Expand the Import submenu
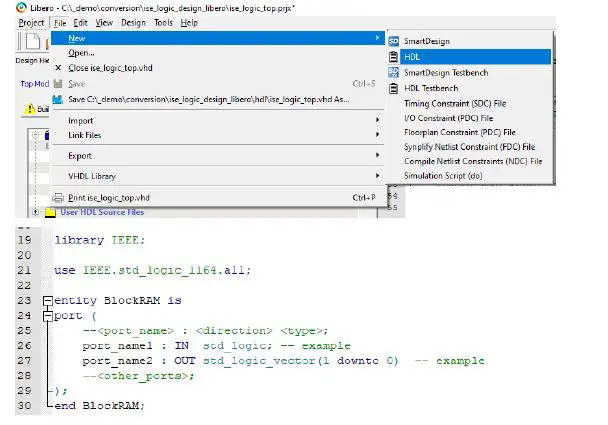 (218, 121)
